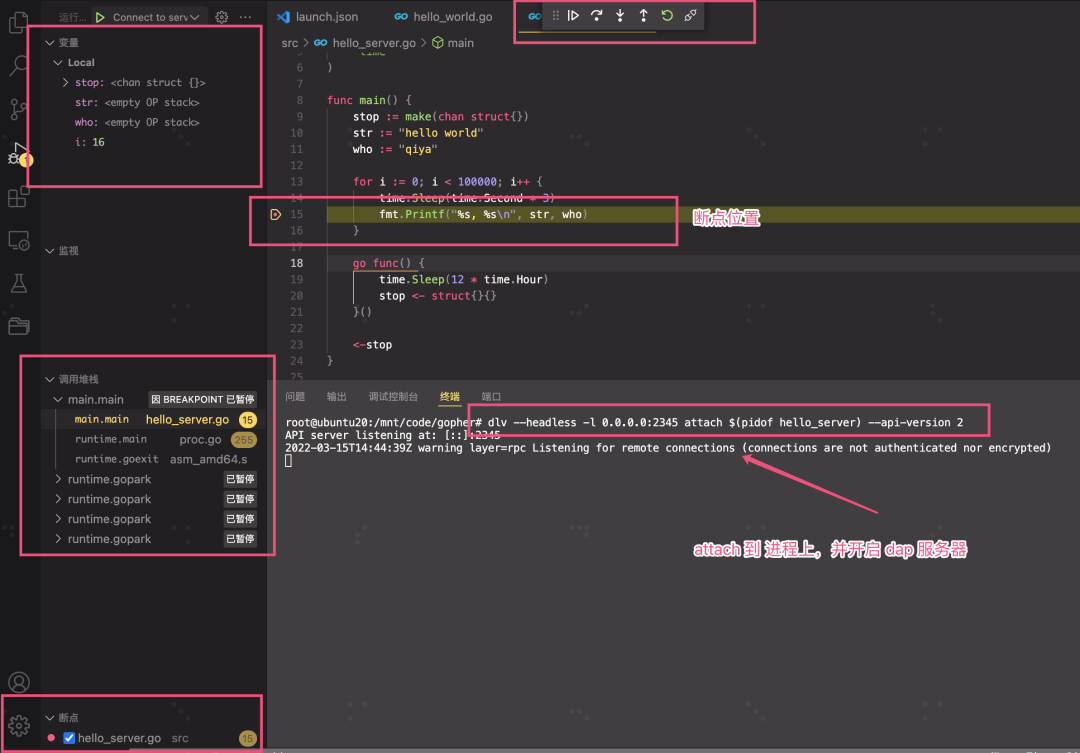
Task: Expand the stop channel variable
Action: 65,83
